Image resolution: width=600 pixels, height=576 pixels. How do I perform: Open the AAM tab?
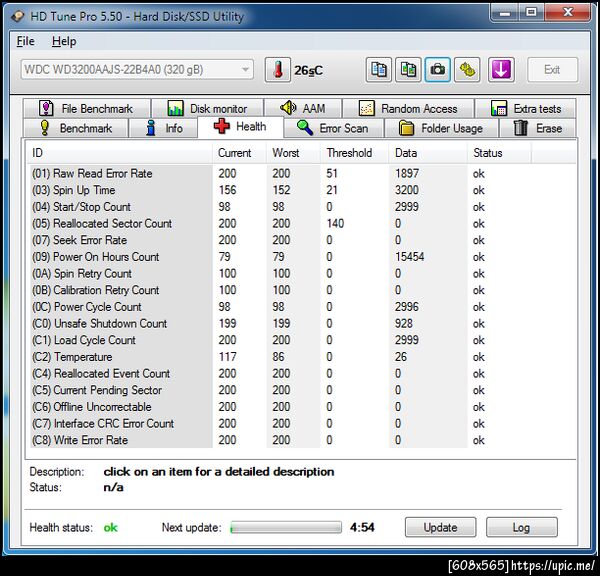click(x=303, y=108)
